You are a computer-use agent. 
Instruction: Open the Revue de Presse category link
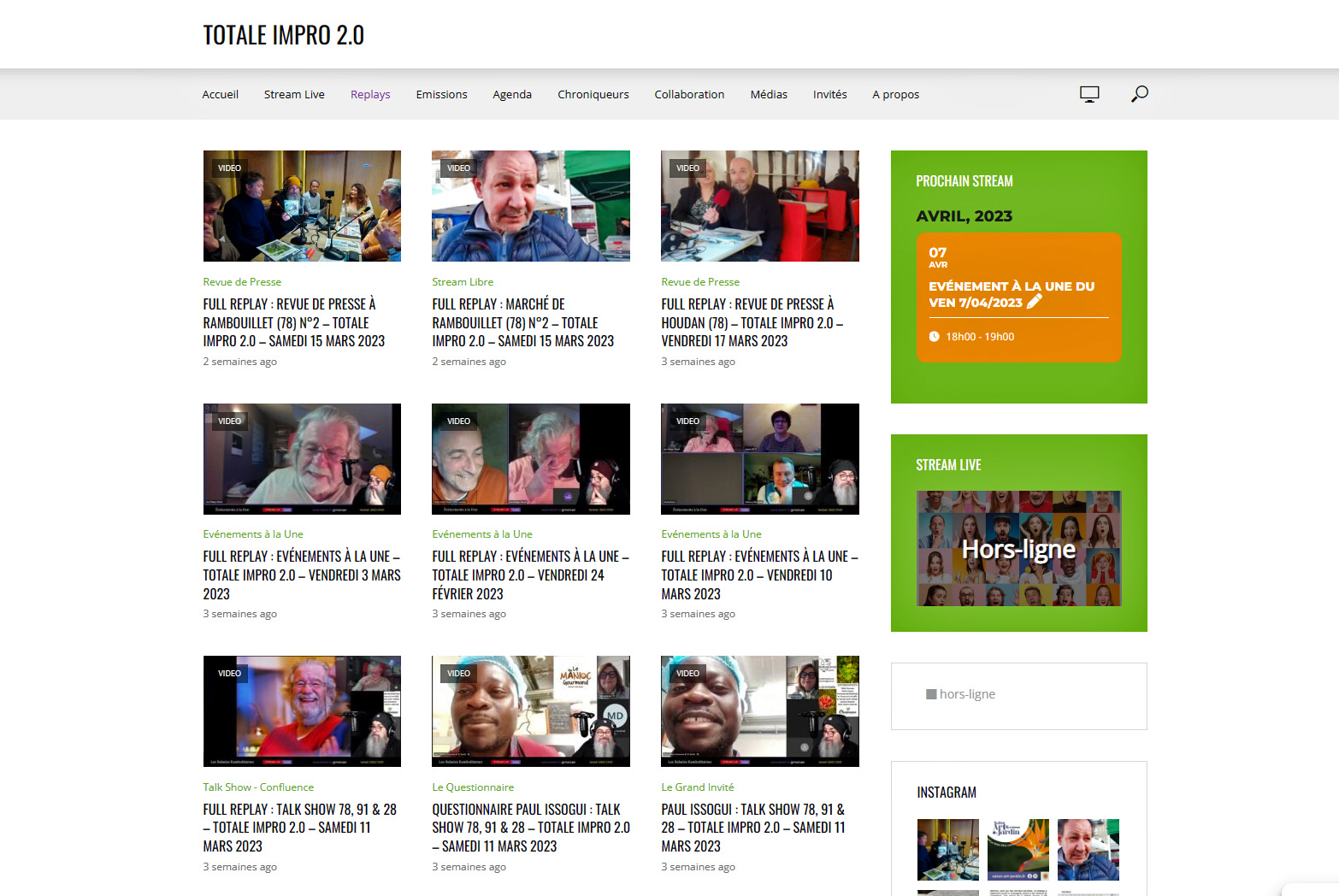tap(242, 281)
